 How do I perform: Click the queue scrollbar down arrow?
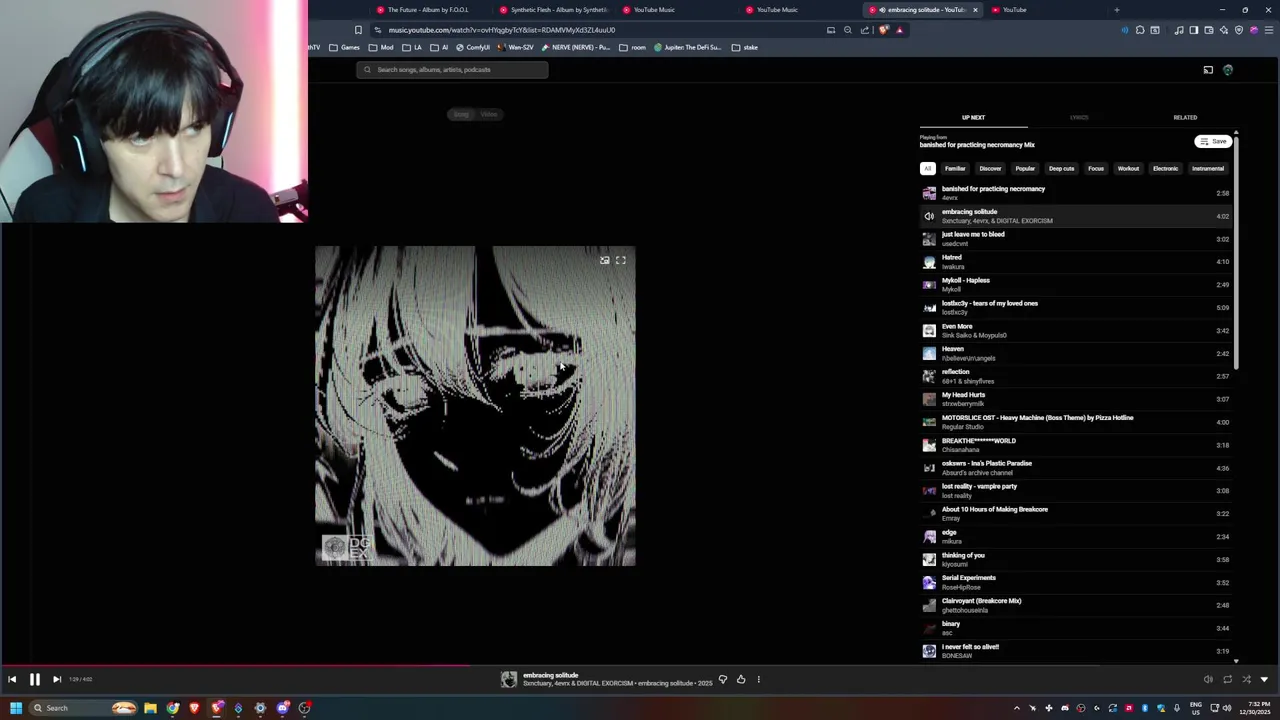click(1236, 660)
